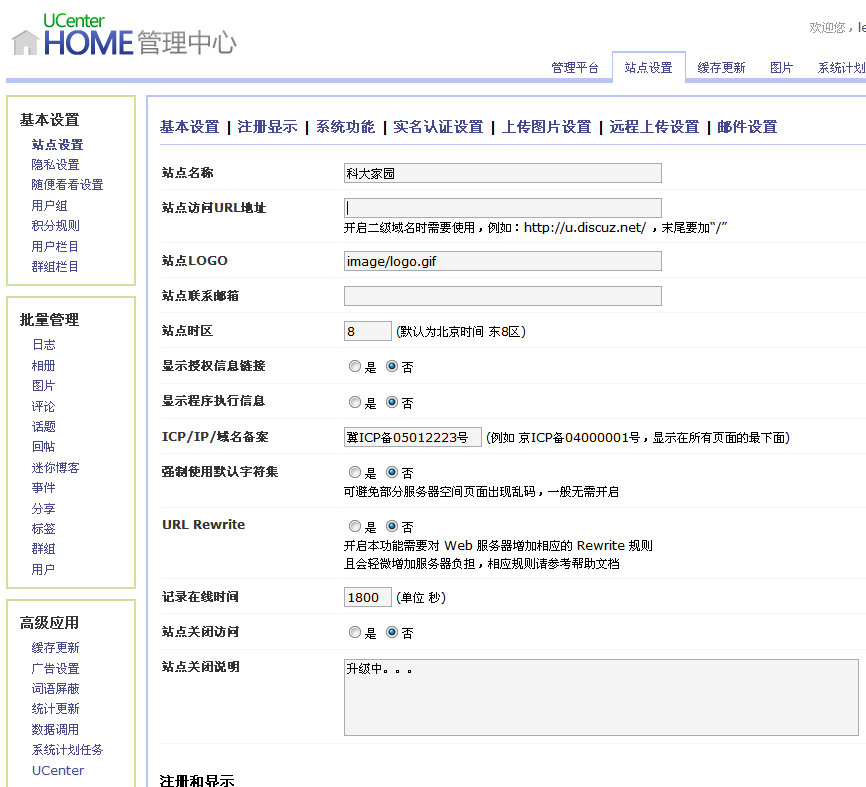866x787 pixels.
Task: Open 话题 under 批量管理
Action: [x=44, y=426]
